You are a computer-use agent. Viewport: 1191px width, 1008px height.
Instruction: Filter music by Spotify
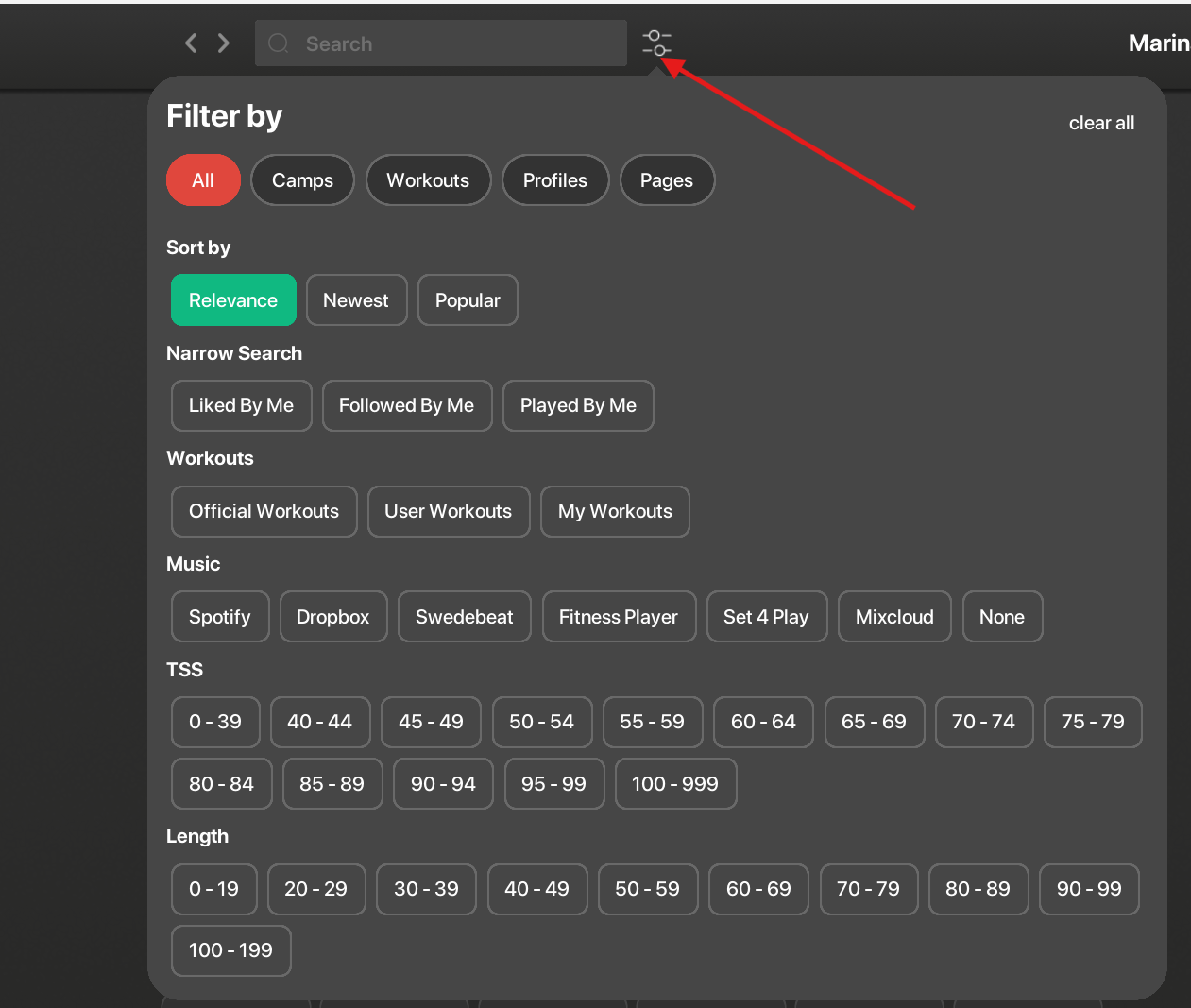[220, 617]
